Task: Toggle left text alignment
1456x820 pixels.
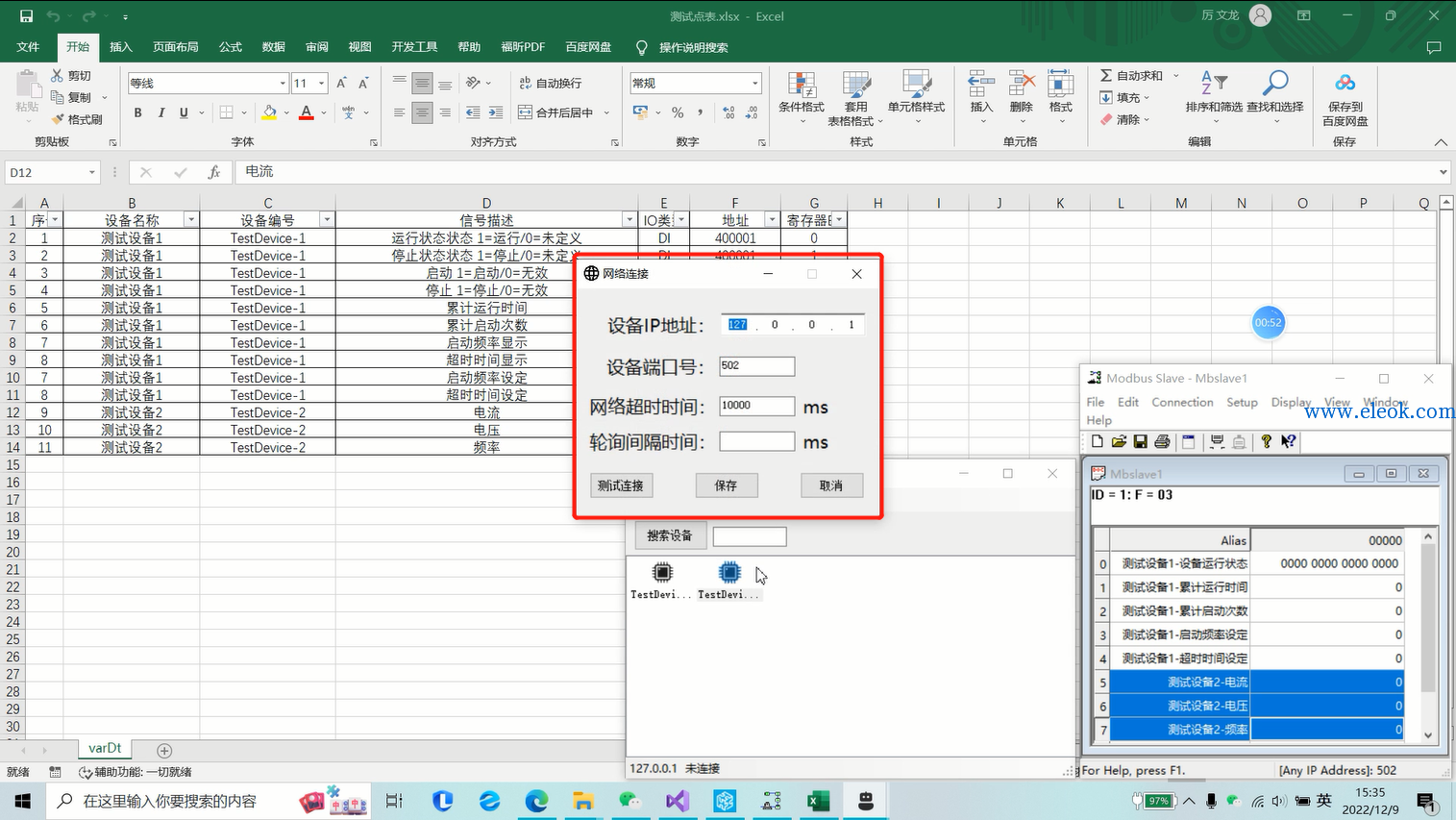Action: tap(399, 112)
